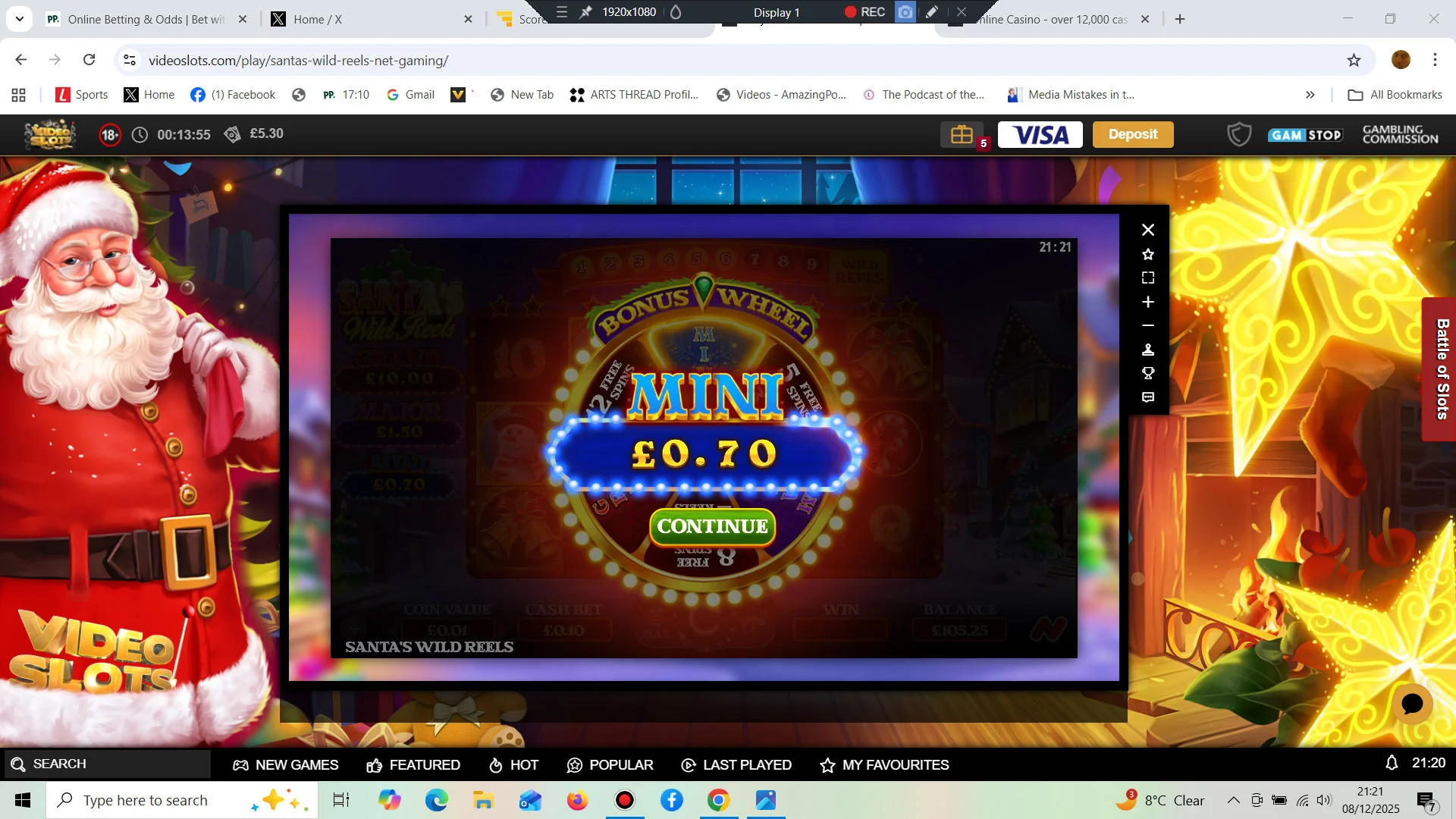Bookmark this page with star icon
The image size is (1456, 819).
click(x=1354, y=60)
